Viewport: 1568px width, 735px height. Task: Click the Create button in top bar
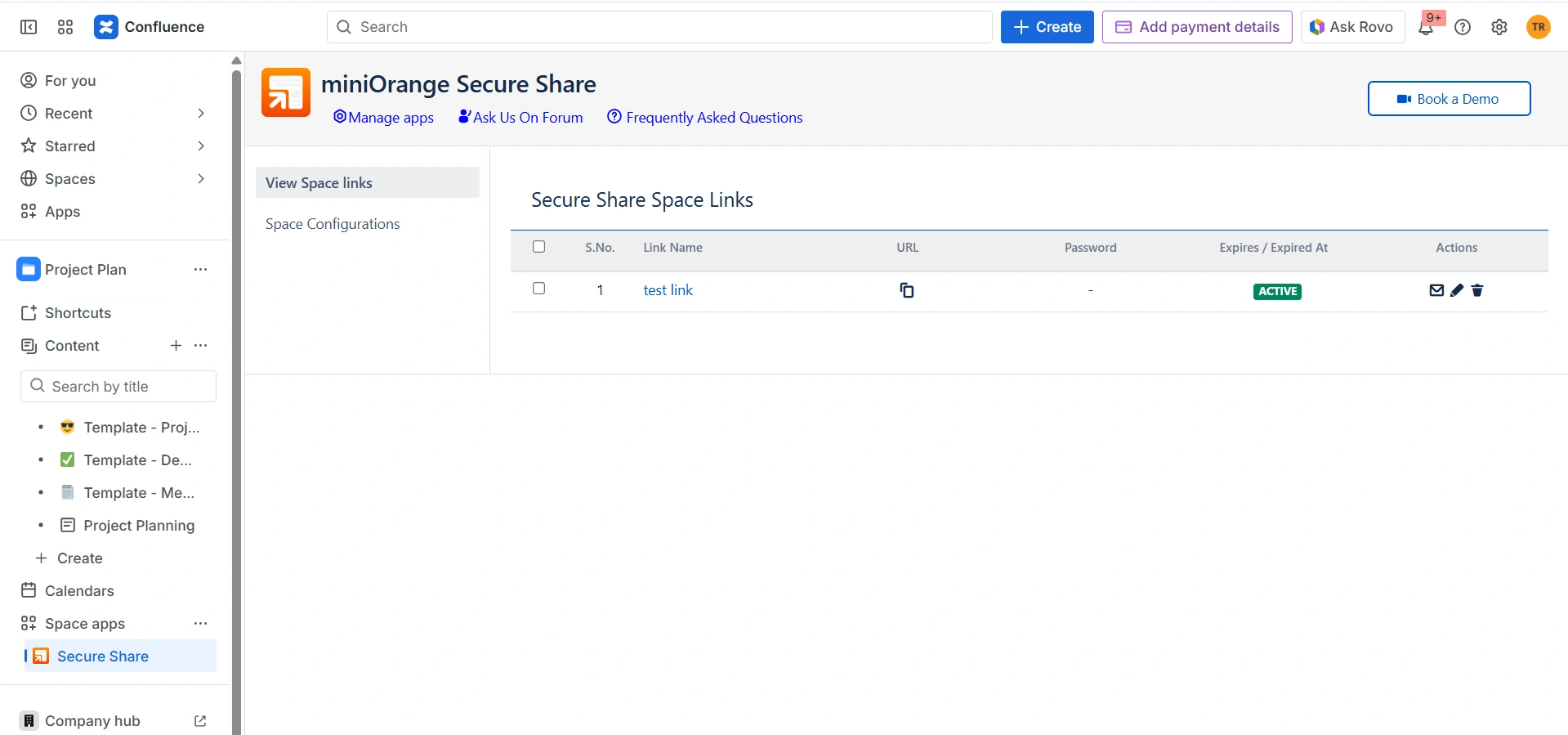1048,27
